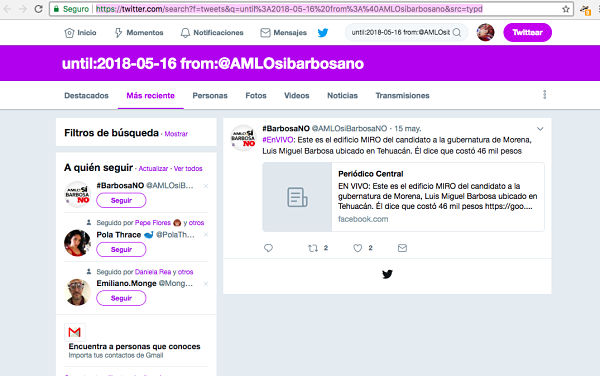Click the Twittear button
The image size is (600, 376).
[527, 32]
